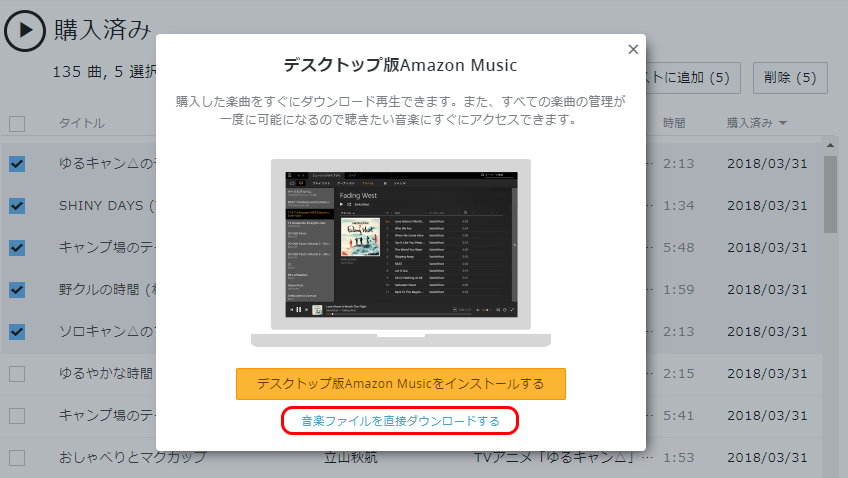
Task: Click the 購入済み page heading
Action: click(102, 30)
